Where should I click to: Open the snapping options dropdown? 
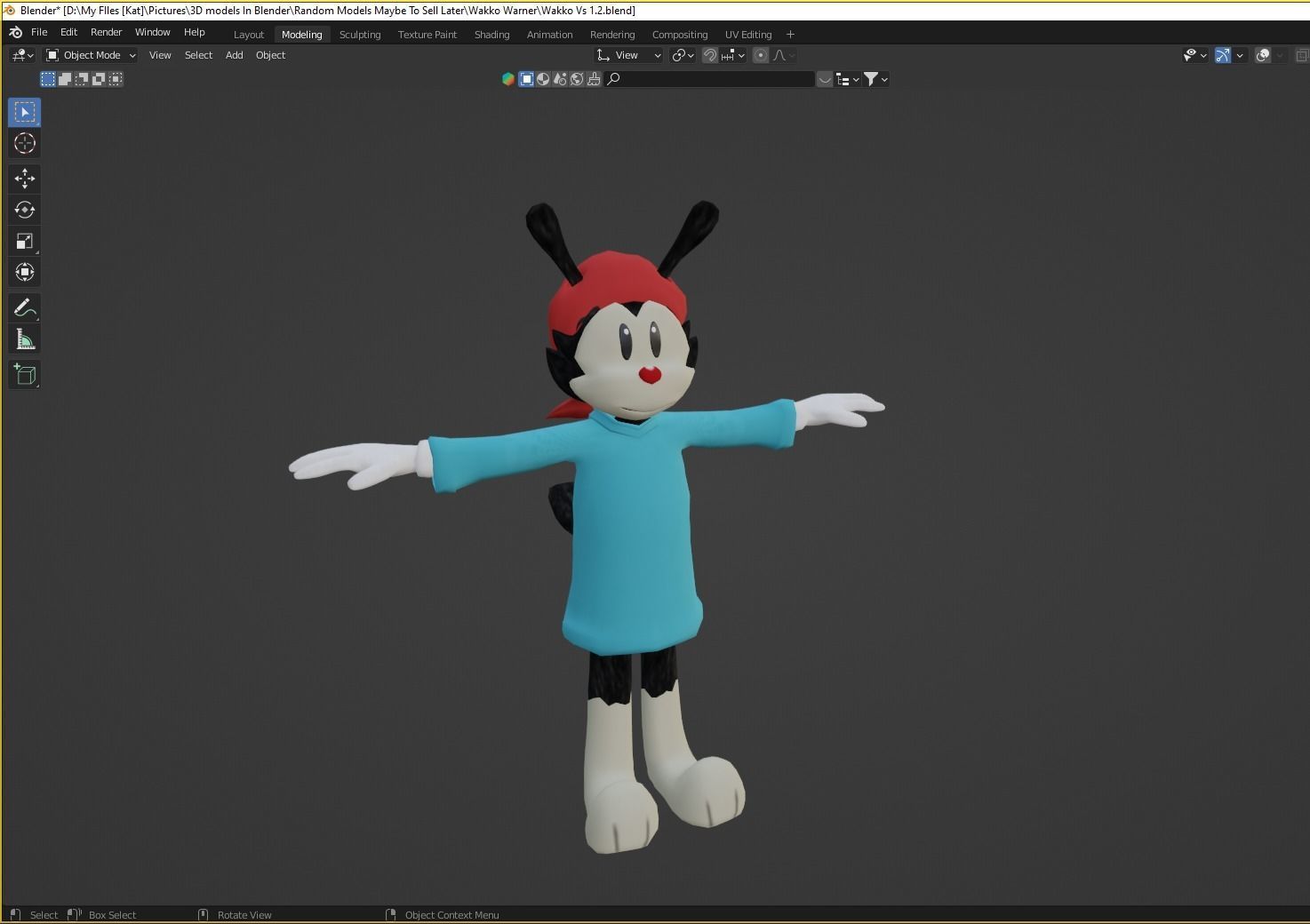coord(733,55)
